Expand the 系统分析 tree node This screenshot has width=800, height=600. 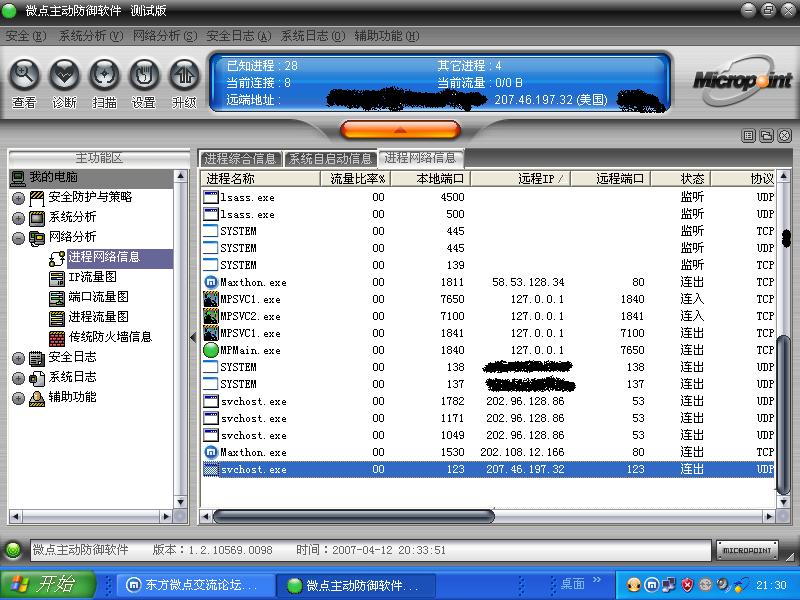[18, 218]
